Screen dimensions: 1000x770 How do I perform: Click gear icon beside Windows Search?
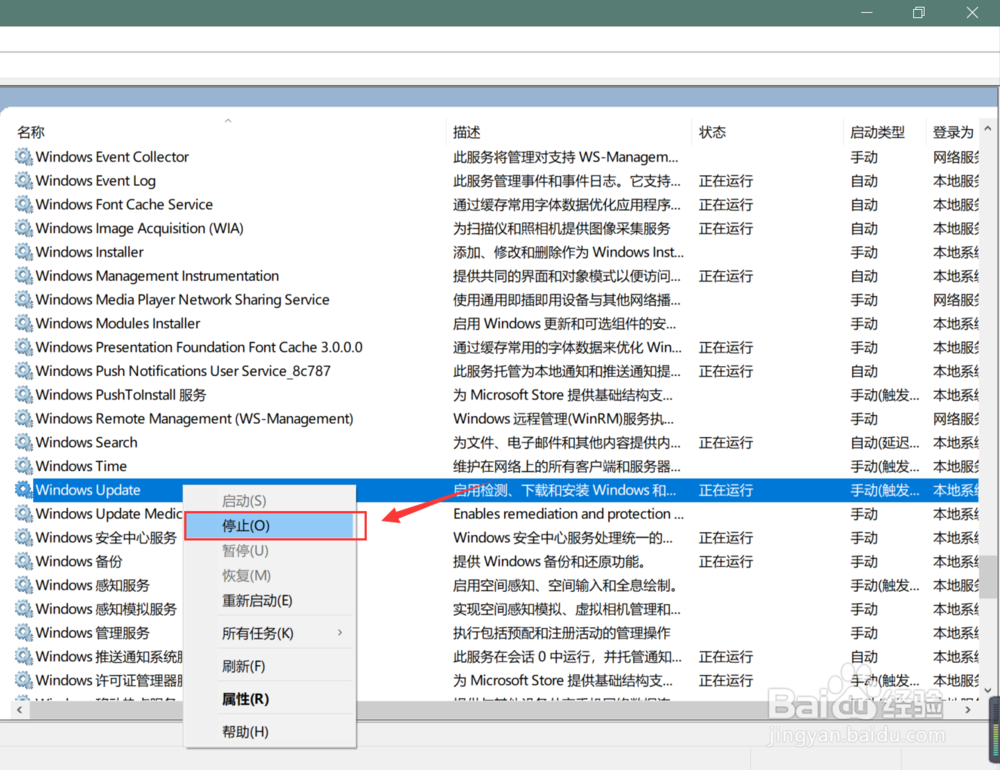24,442
